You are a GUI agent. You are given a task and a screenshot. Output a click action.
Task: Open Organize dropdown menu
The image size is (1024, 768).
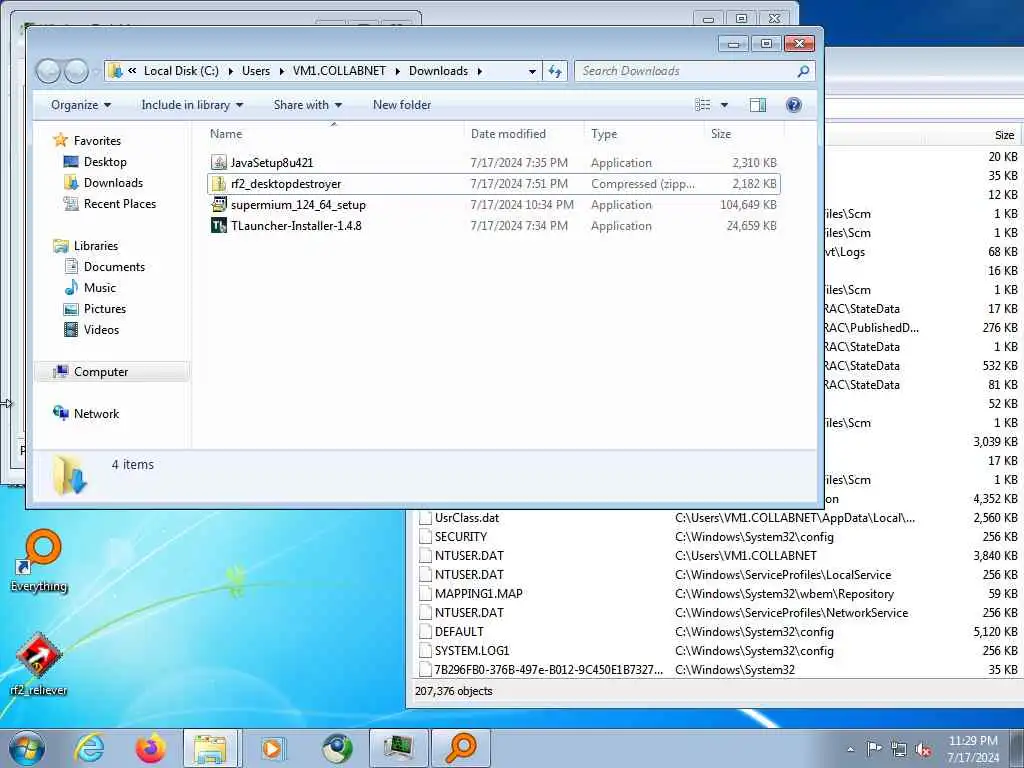click(81, 105)
